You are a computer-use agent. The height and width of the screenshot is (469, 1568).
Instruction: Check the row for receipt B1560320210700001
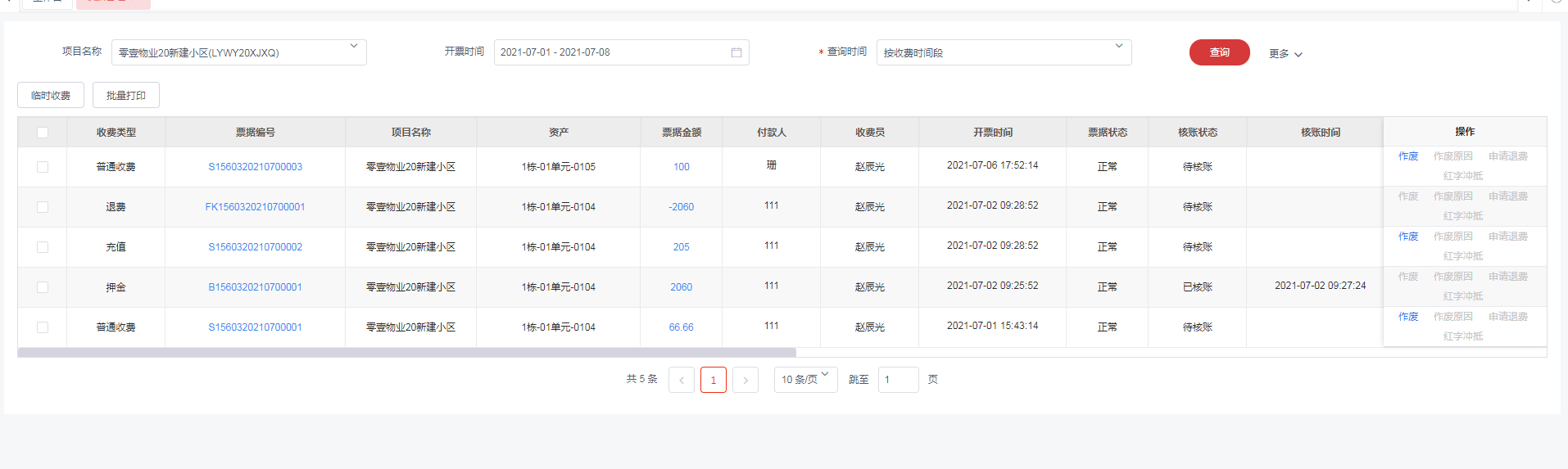(43, 287)
